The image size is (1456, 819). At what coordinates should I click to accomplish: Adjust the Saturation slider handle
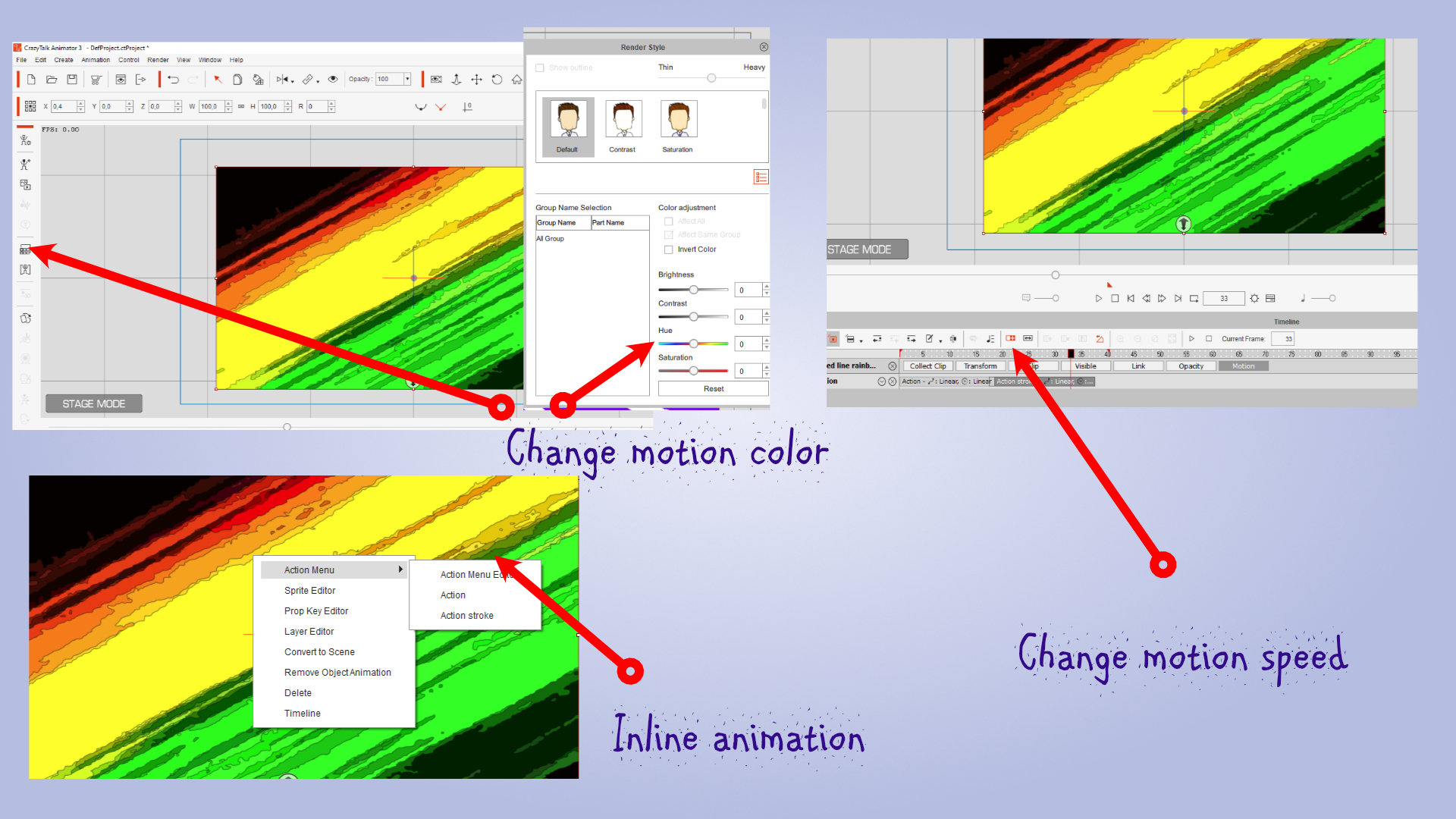pyautogui.click(x=693, y=371)
